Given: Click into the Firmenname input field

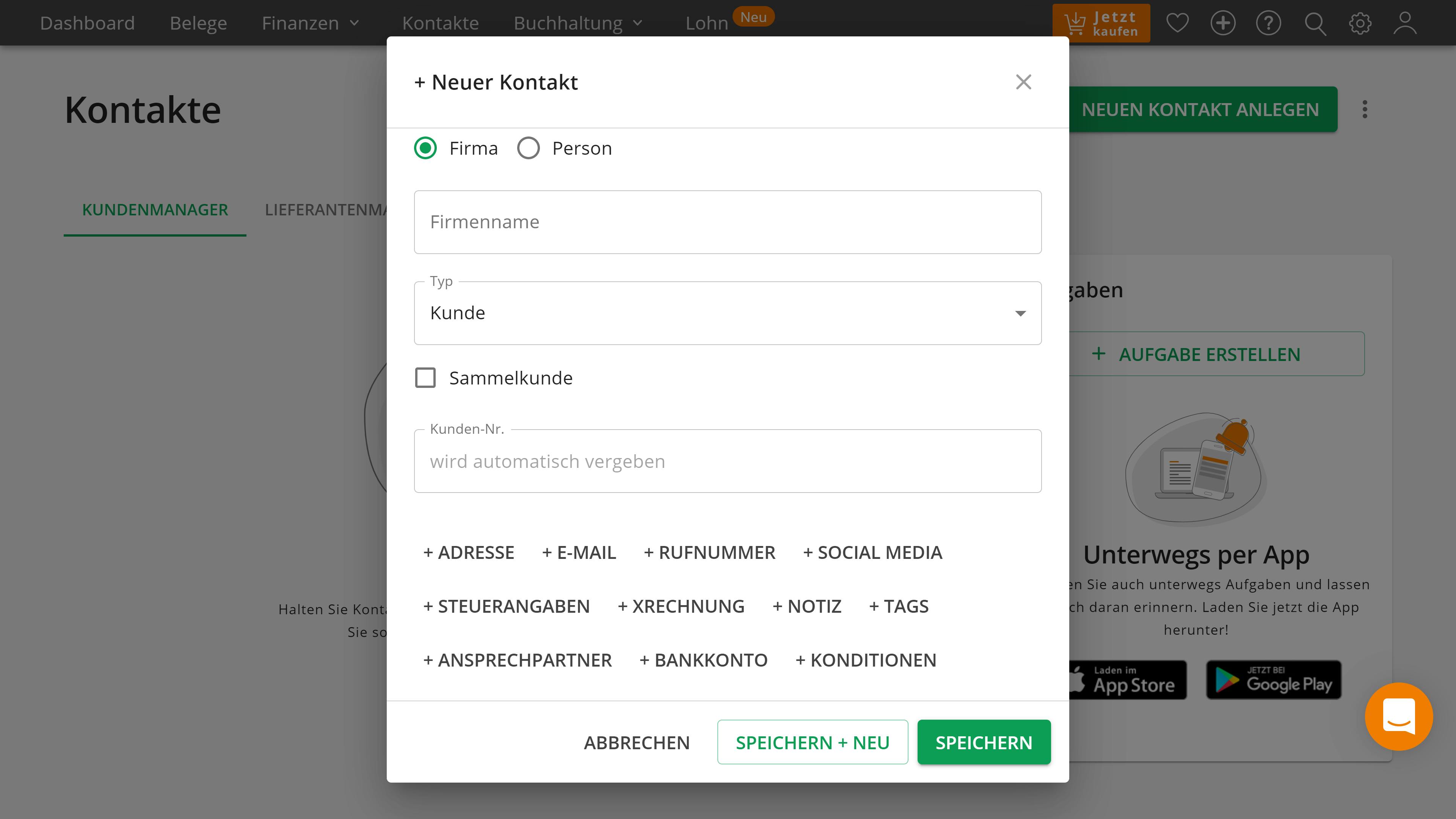Looking at the screenshot, I should tap(728, 222).
